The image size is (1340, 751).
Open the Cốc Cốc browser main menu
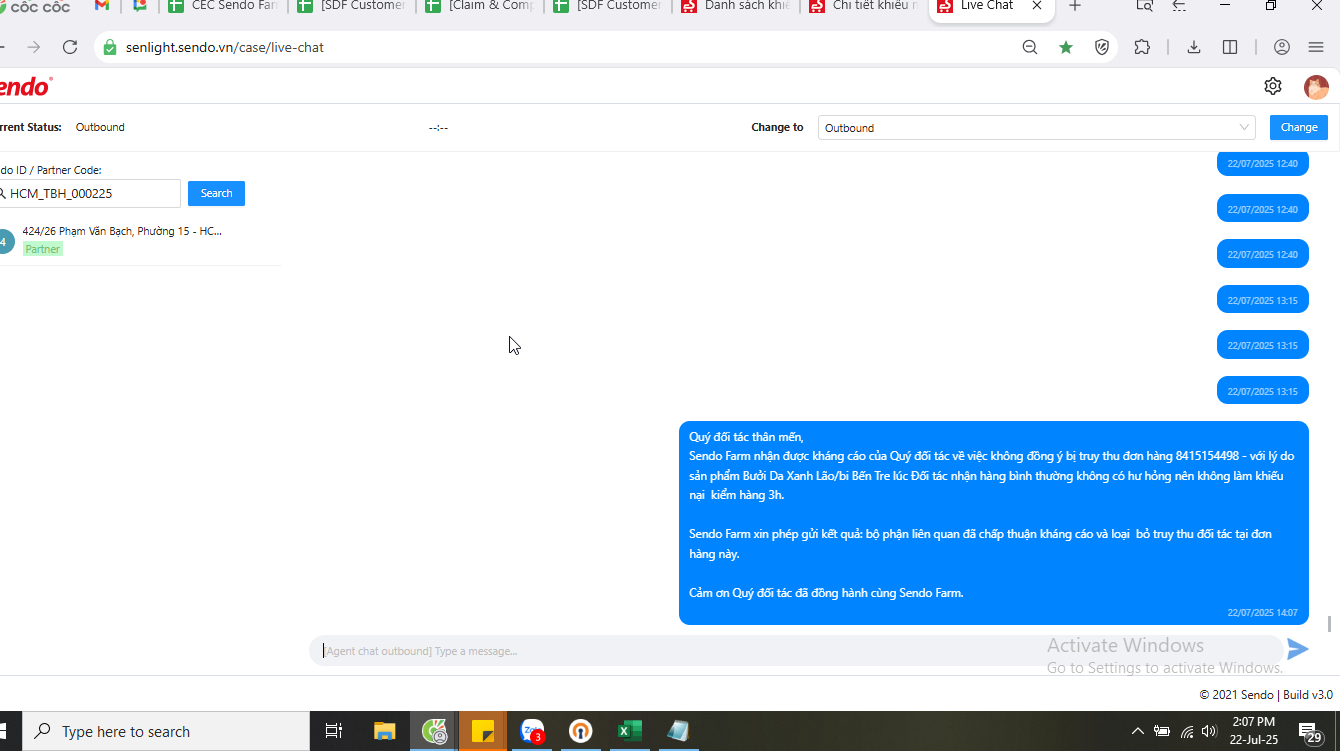click(x=1316, y=47)
